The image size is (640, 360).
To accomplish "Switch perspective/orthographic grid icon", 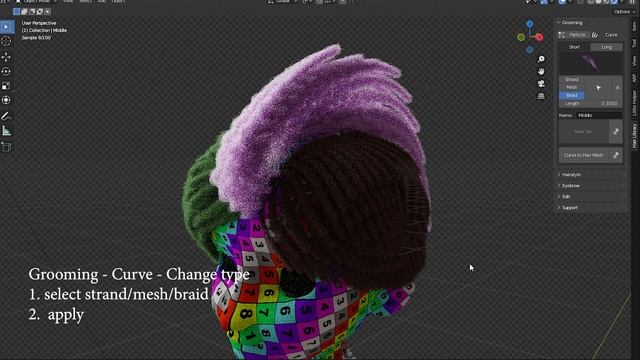I will click(541, 96).
